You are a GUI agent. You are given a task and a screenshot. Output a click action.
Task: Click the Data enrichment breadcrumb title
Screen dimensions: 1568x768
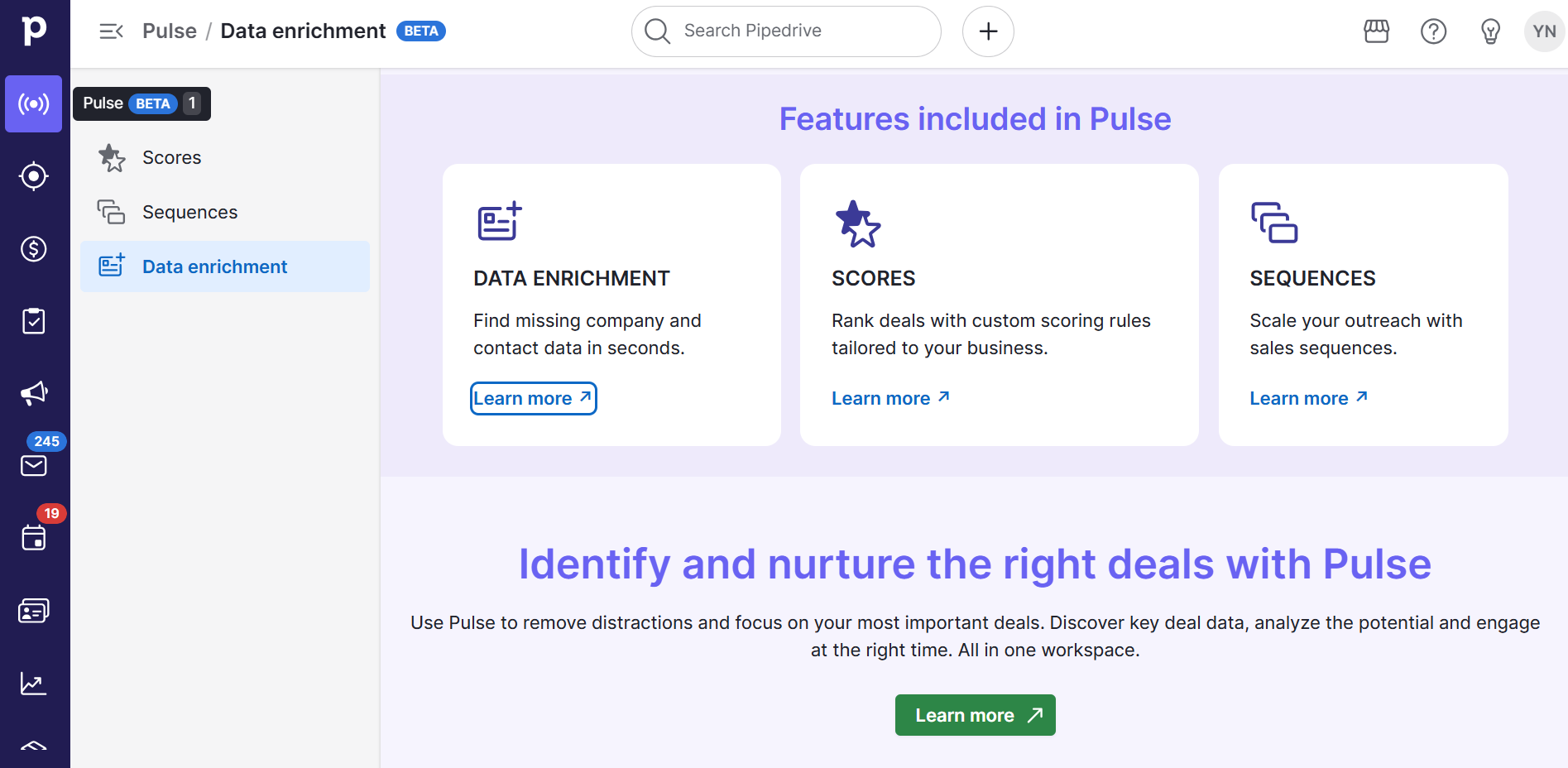(x=303, y=31)
